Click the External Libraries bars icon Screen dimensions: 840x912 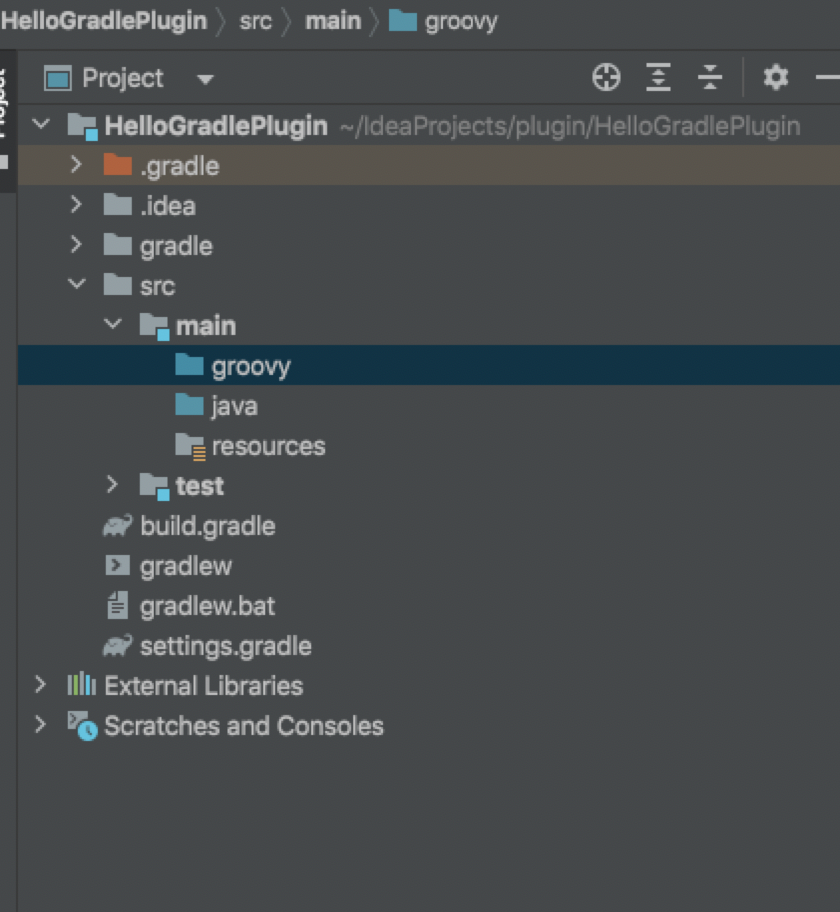81,685
